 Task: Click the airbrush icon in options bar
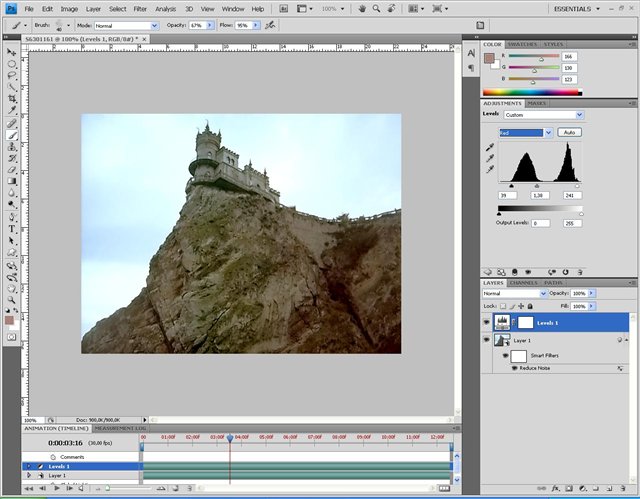270,25
